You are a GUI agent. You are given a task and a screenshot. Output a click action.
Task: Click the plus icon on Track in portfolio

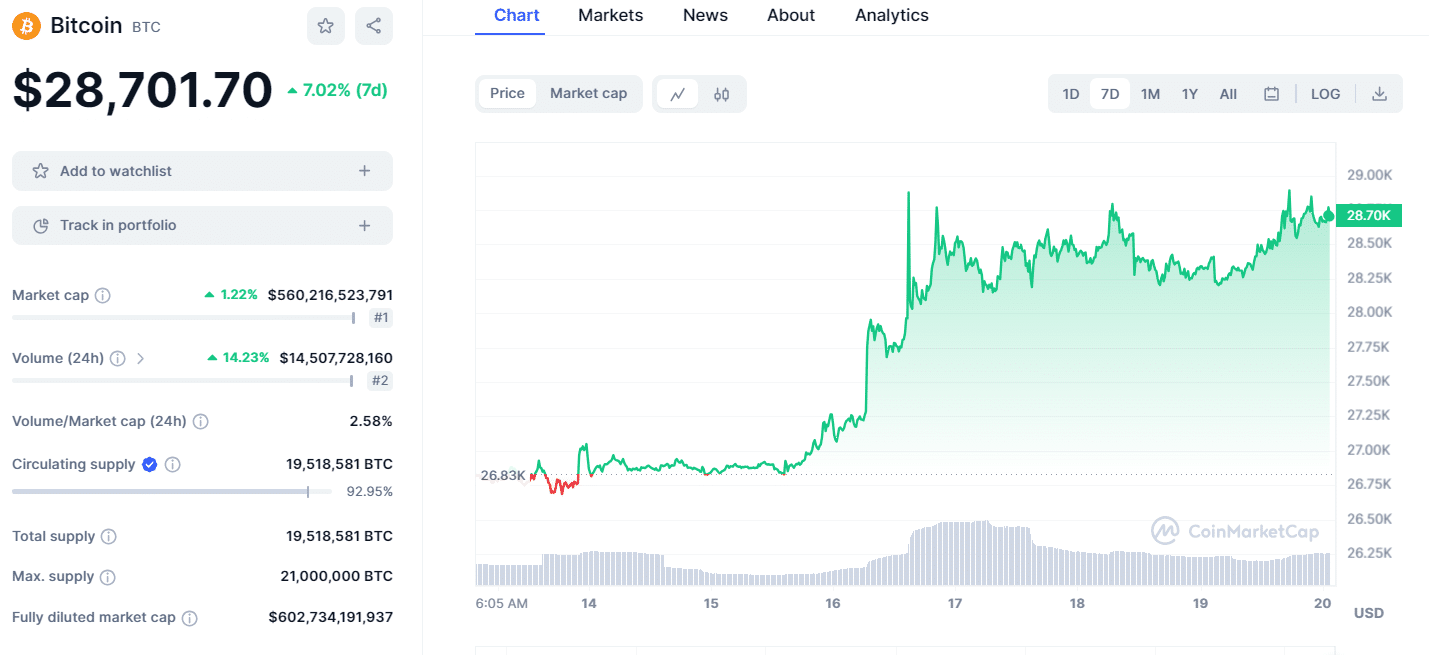[365, 226]
